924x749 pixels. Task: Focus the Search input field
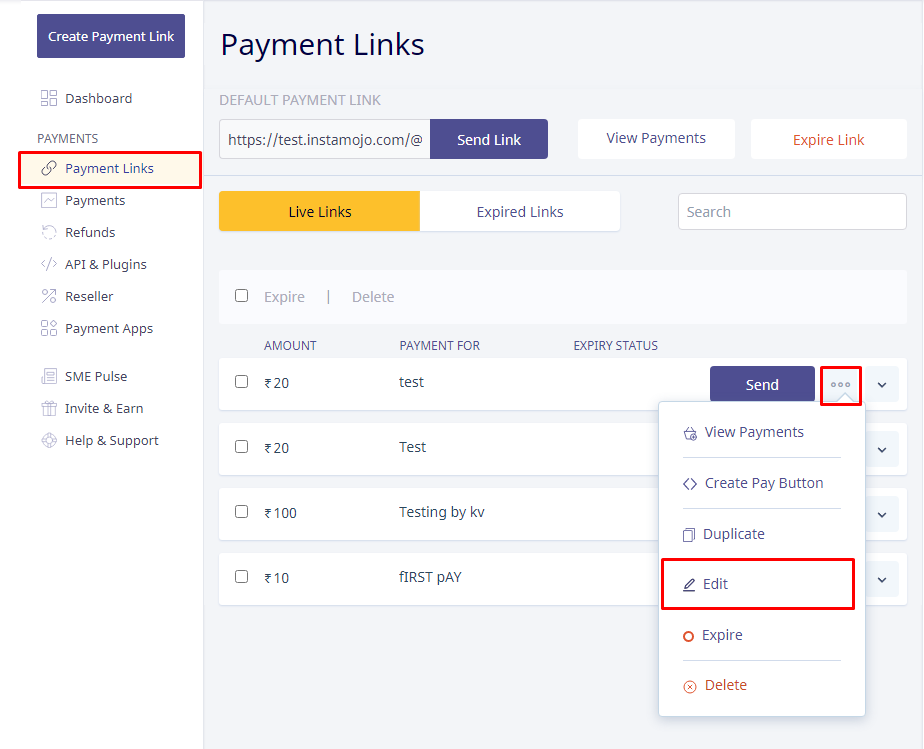tap(792, 212)
